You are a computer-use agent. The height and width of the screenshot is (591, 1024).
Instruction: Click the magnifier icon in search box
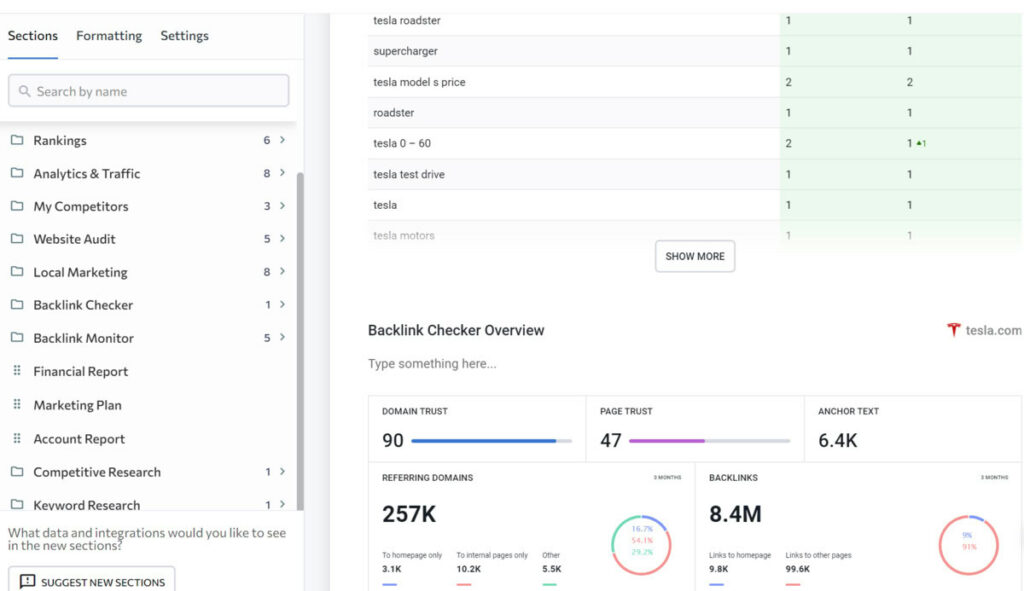24,91
